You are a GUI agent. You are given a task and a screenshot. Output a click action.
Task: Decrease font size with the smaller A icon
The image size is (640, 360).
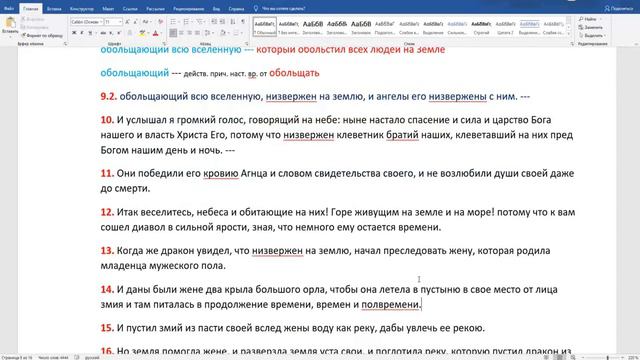click(135, 22)
